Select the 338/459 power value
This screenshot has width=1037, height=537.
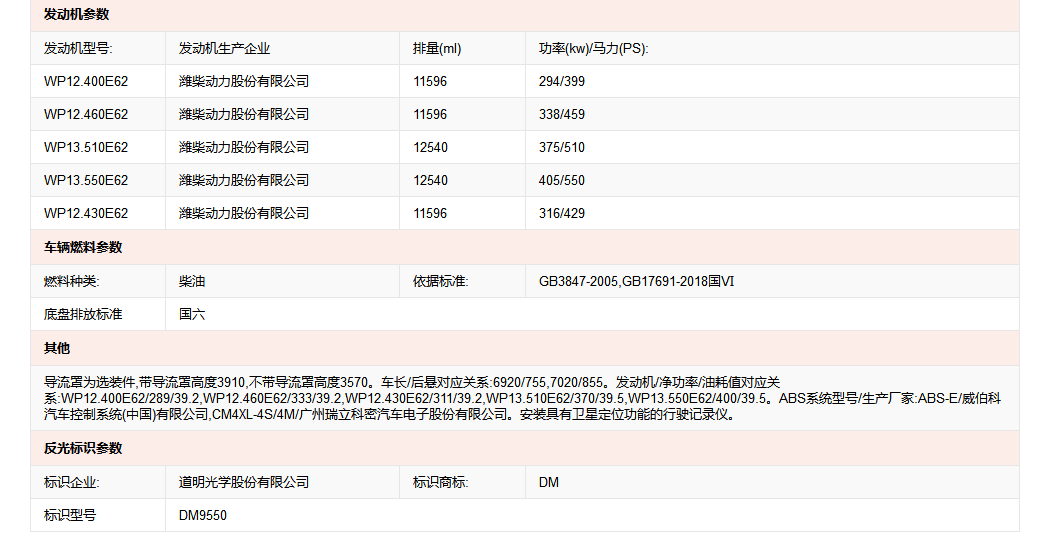(x=562, y=114)
